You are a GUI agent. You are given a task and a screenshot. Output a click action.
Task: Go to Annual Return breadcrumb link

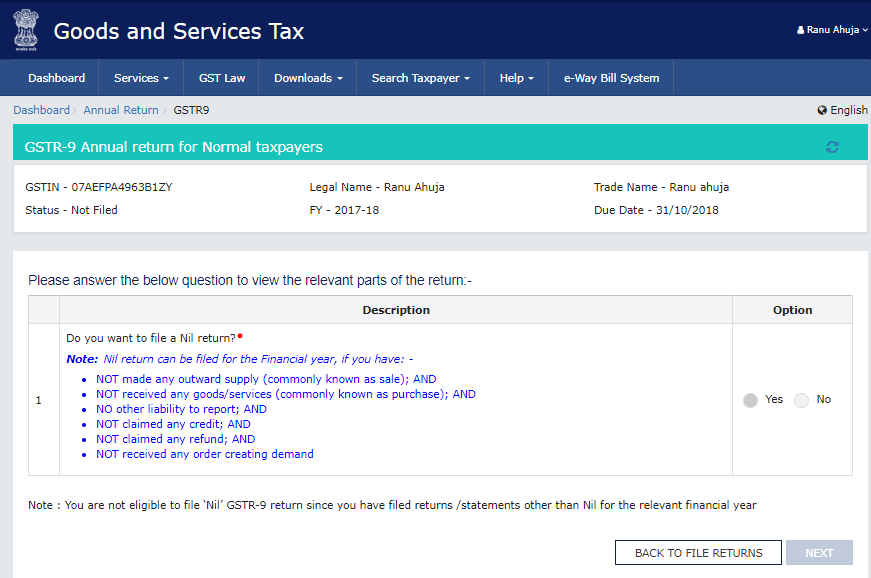pos(121,110)
